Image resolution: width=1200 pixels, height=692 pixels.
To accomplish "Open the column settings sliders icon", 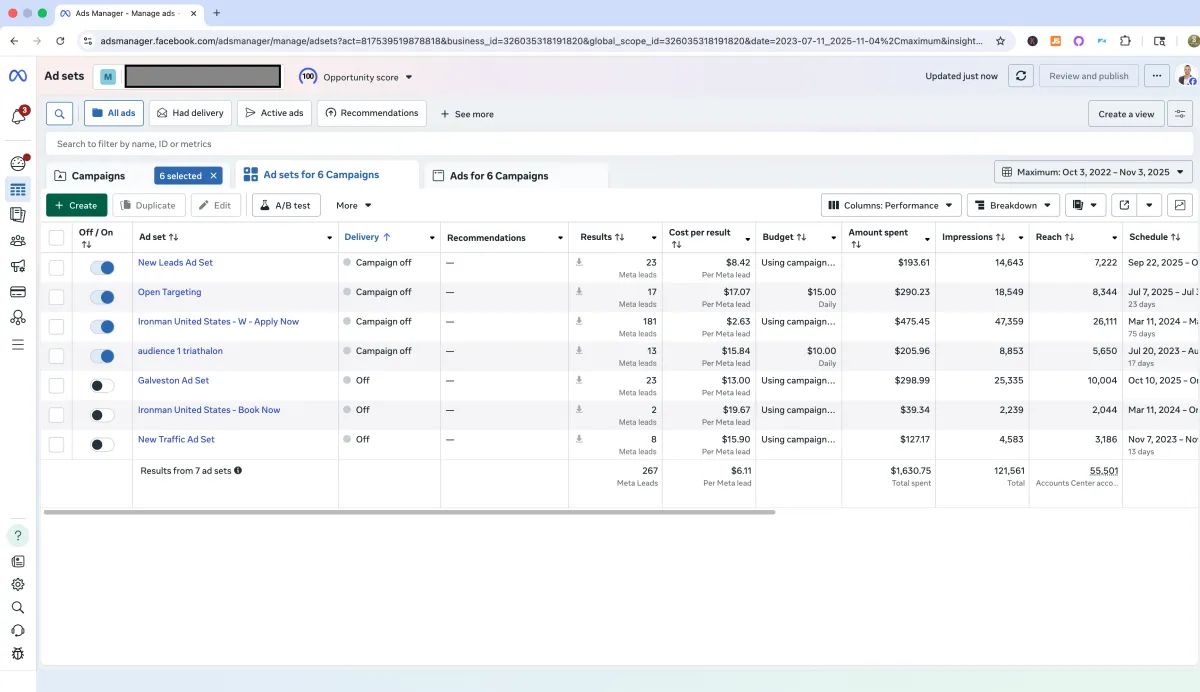I will pyautogui.click(x=1181, y=114).
